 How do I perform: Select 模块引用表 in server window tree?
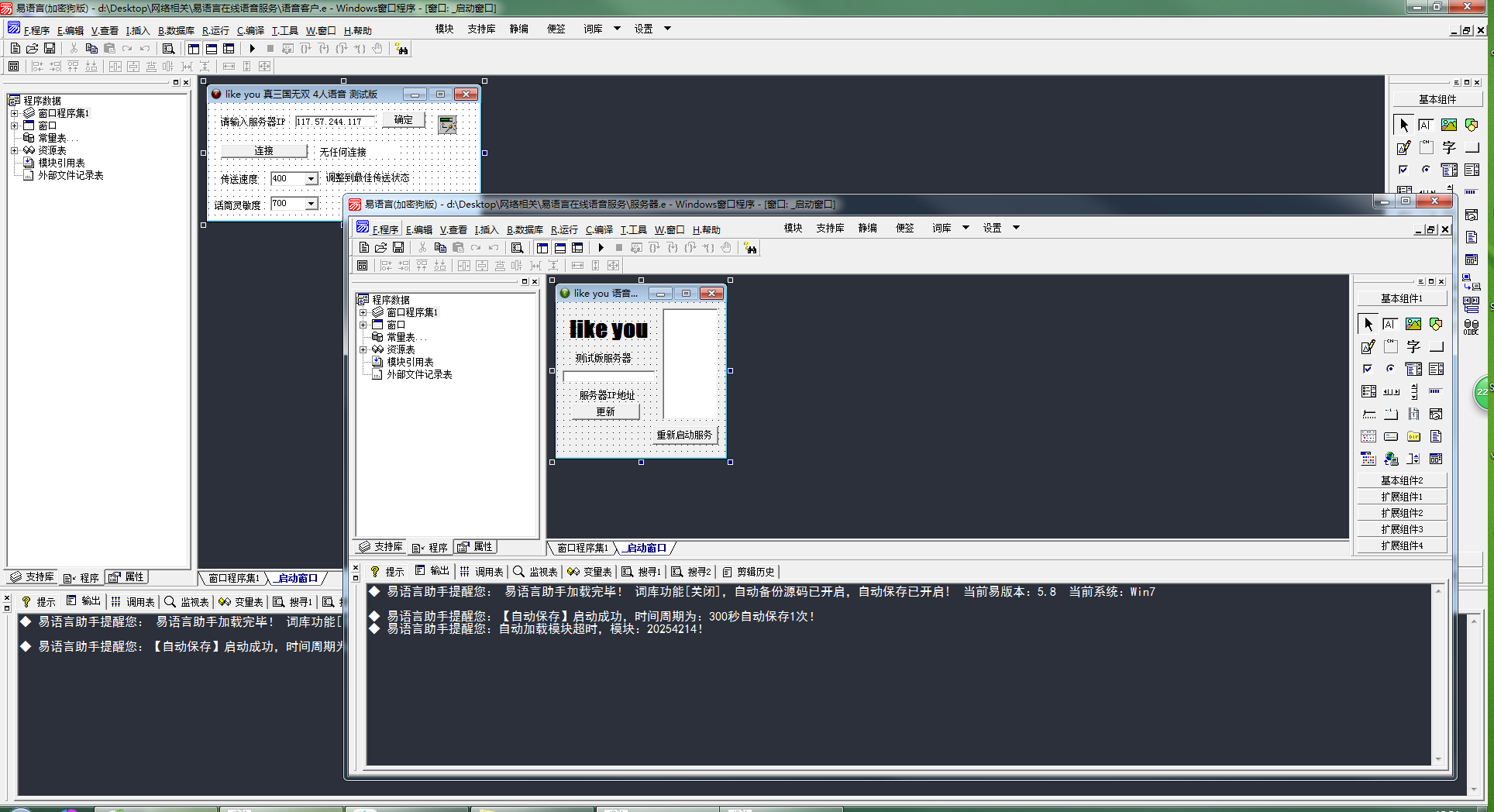(410, 363)
